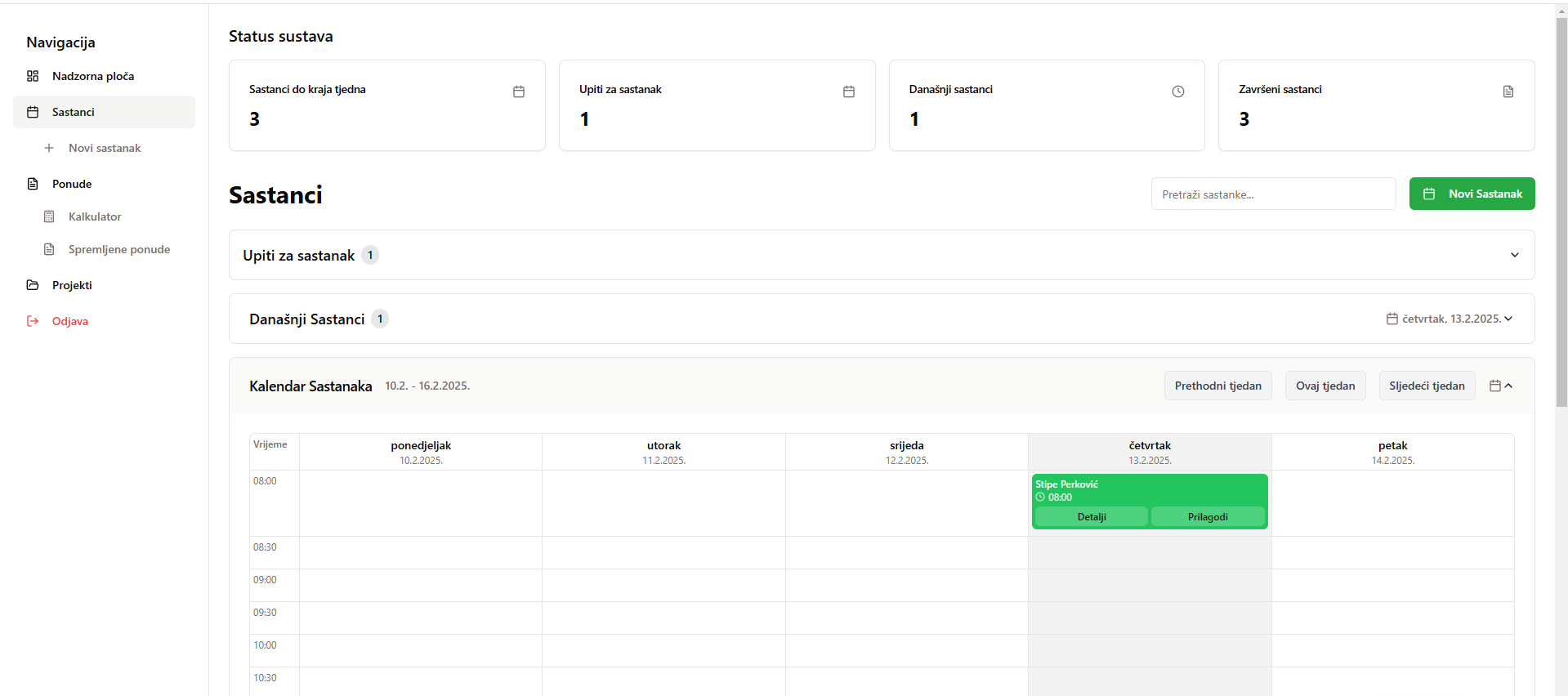
Task: Click the petak 14.2.2025. column header
Action: click(1393, 452)
